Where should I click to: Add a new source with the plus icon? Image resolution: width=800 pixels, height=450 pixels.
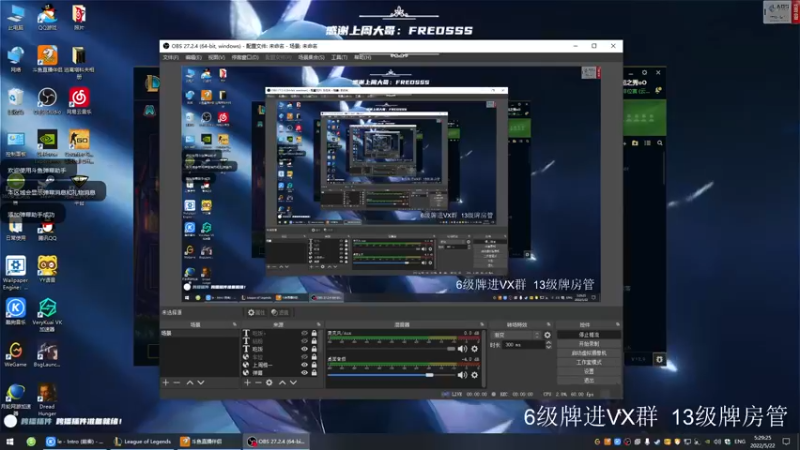(247, 382)
